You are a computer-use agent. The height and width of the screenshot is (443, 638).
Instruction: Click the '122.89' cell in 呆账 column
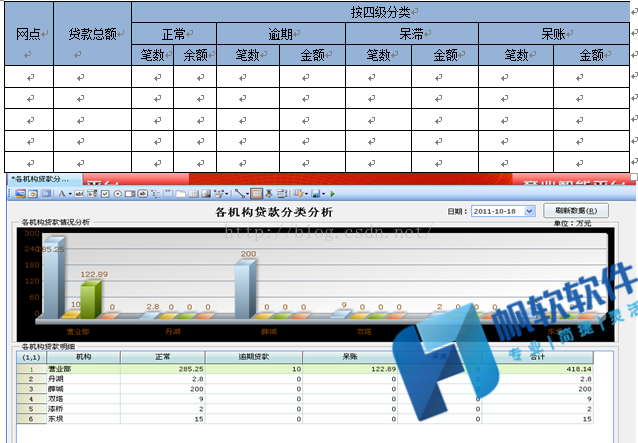pos(350,369)
